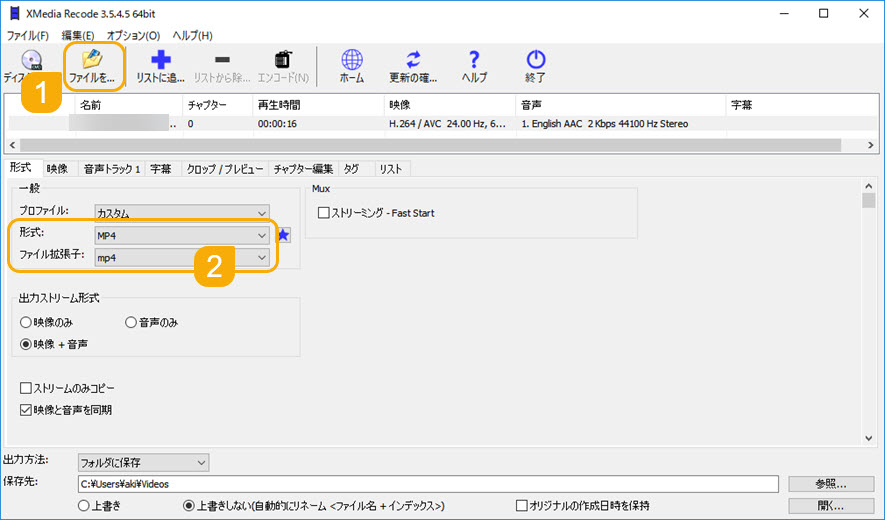Open the 編集(E) menu
The width and height of the screenshot is (885, 520).
(78, 36)
